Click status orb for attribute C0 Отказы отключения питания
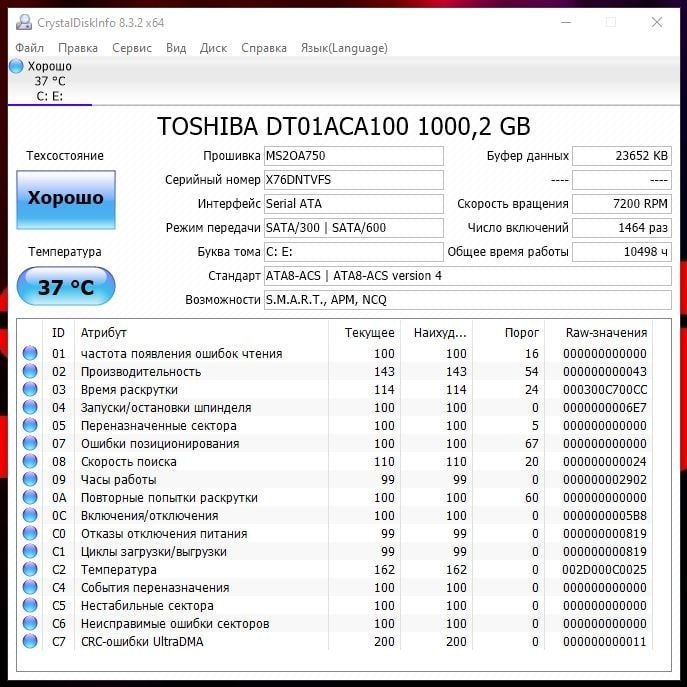687x687 pixels. click(30, 533)
